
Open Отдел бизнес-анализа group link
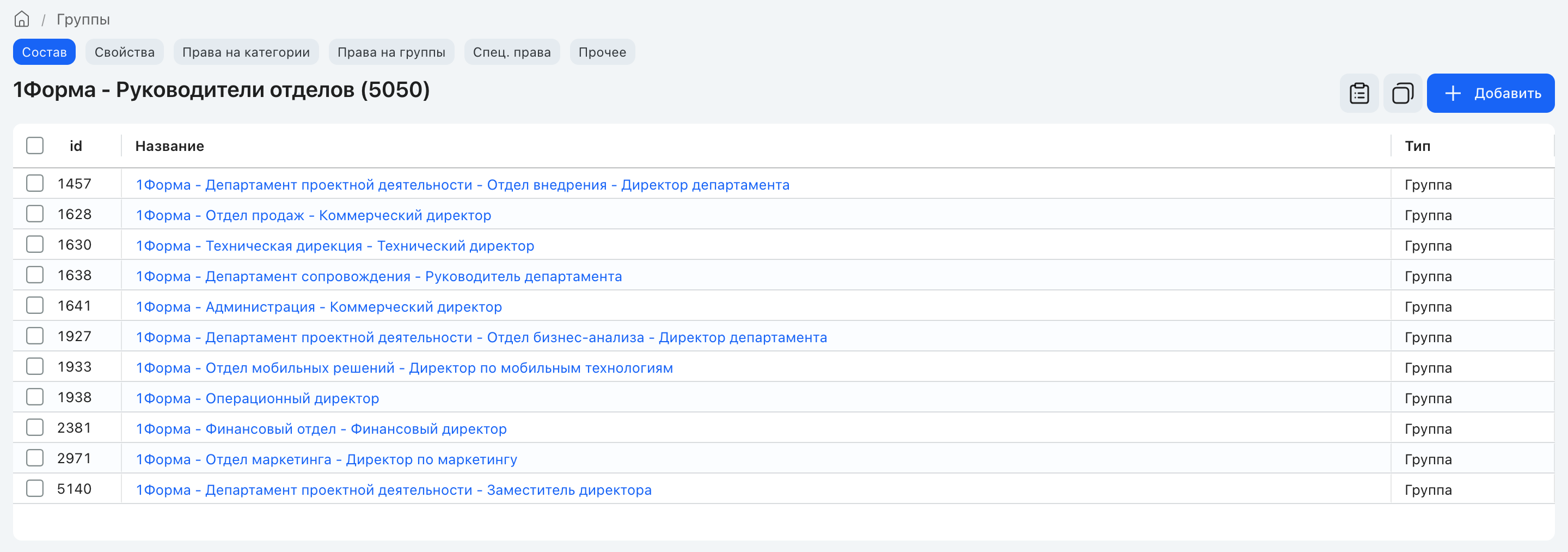(x=481, y=337)
